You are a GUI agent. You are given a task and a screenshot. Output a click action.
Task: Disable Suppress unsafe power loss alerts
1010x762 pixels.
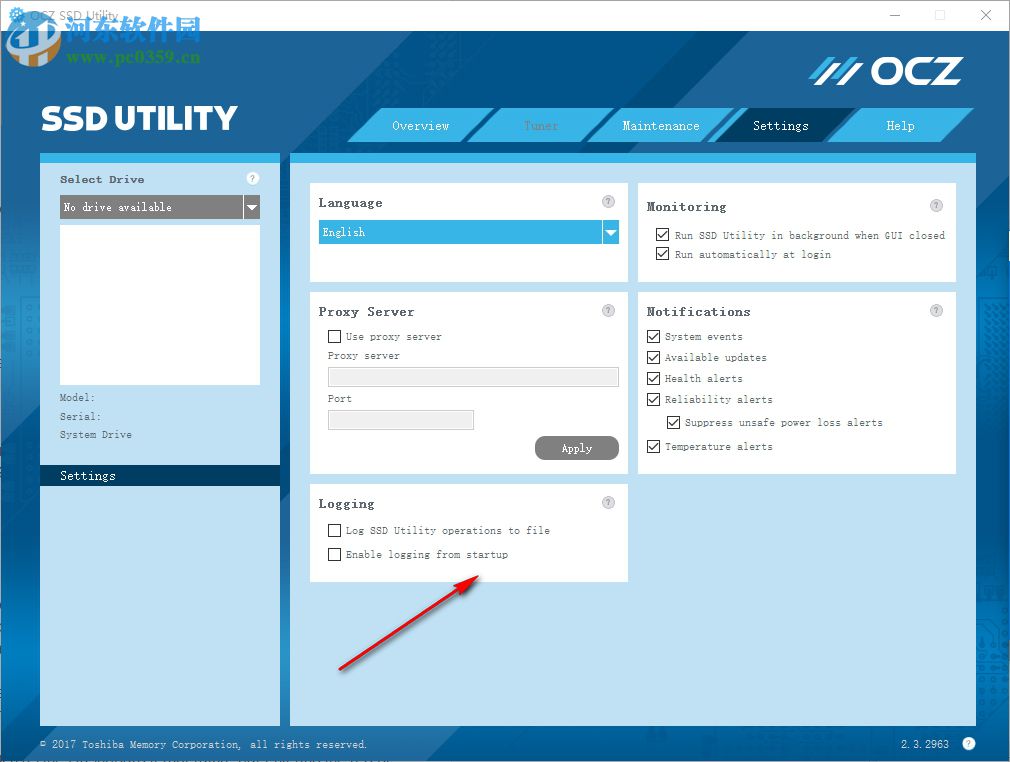pyautogui.click(x=674, y=422)
